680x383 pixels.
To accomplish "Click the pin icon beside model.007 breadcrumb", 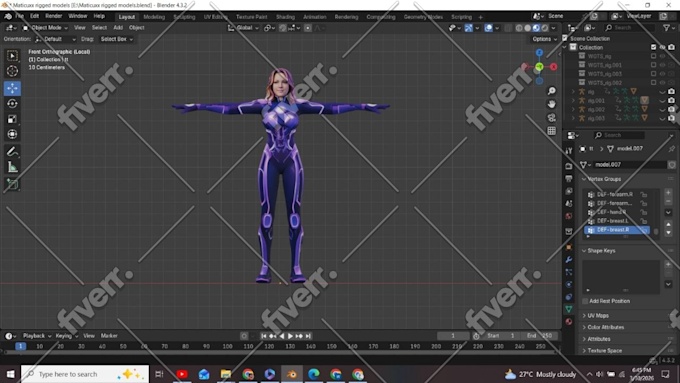I will pyautogui.click(x=671, y=149).
